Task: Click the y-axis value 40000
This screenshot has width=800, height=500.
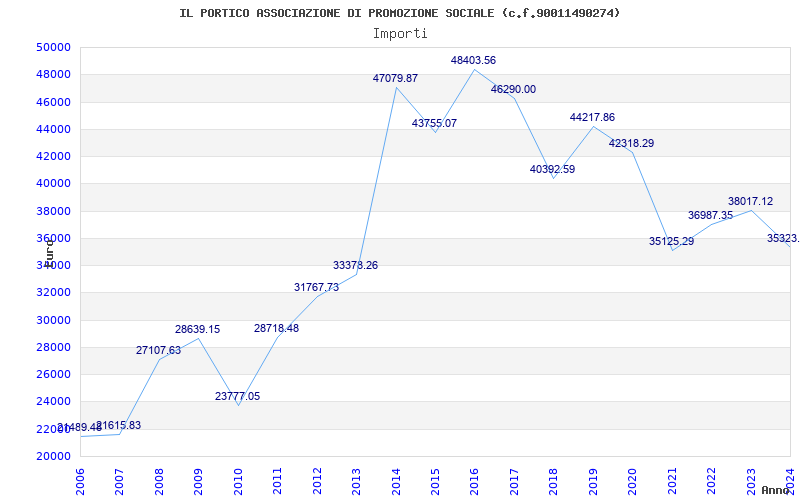Action: [53, 184]
